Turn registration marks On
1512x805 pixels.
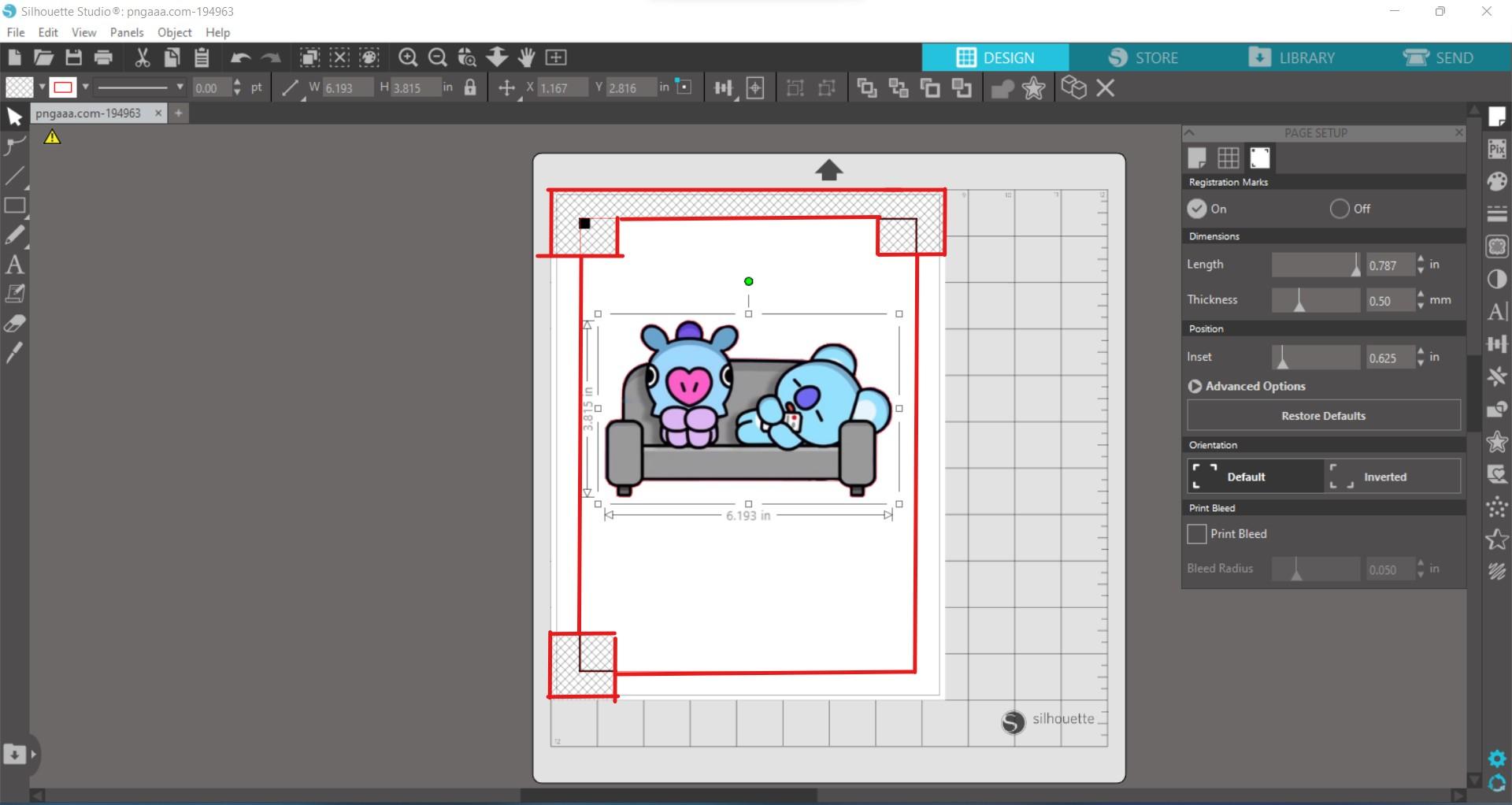coord(1197,209)
